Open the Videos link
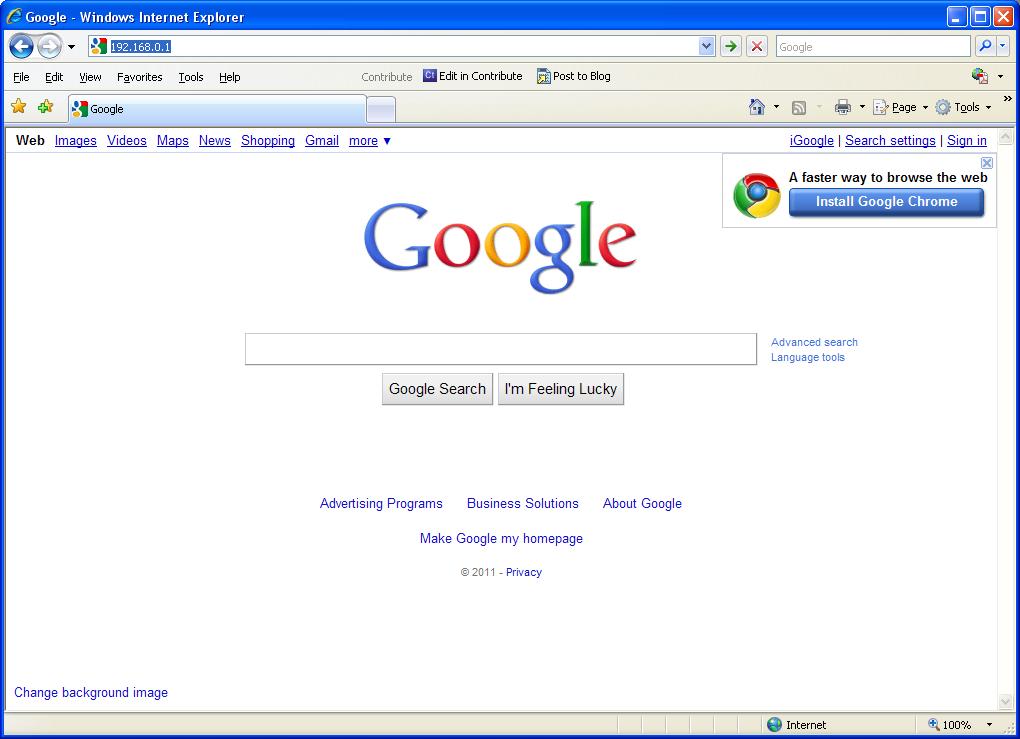 pyautogui.click(x=127, y=141)
